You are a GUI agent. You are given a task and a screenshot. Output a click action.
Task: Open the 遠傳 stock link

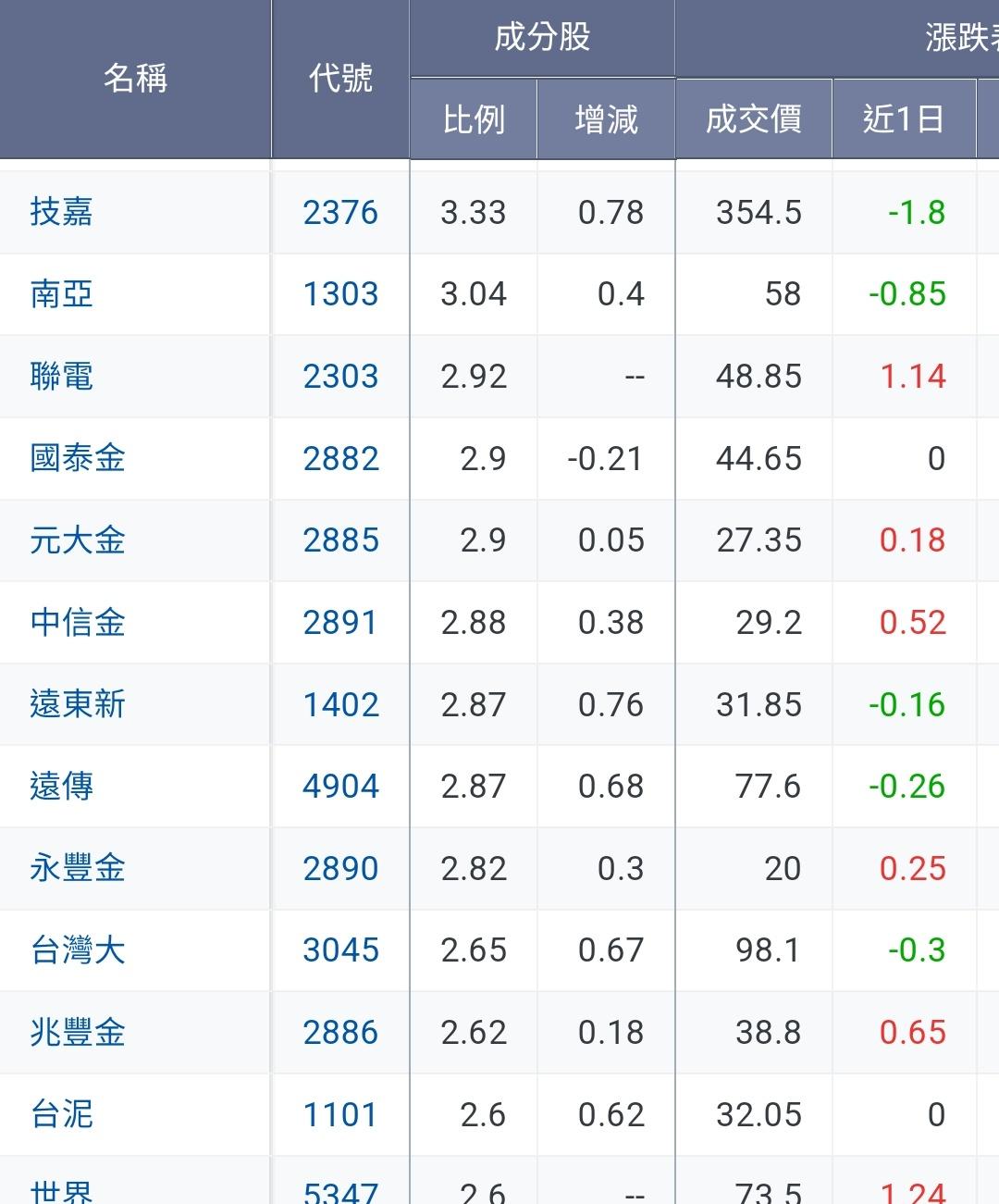[61, 787]
